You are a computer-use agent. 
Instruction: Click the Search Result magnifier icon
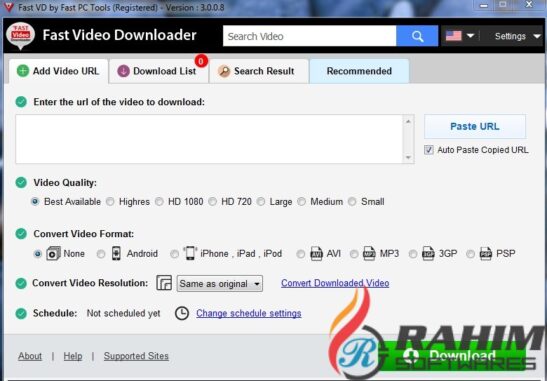click(x=224, y=71)
